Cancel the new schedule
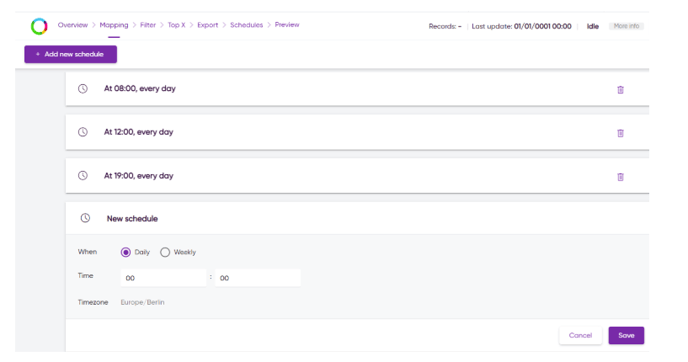Viewport: 688px width, 362px height. [x=580, y=335]
